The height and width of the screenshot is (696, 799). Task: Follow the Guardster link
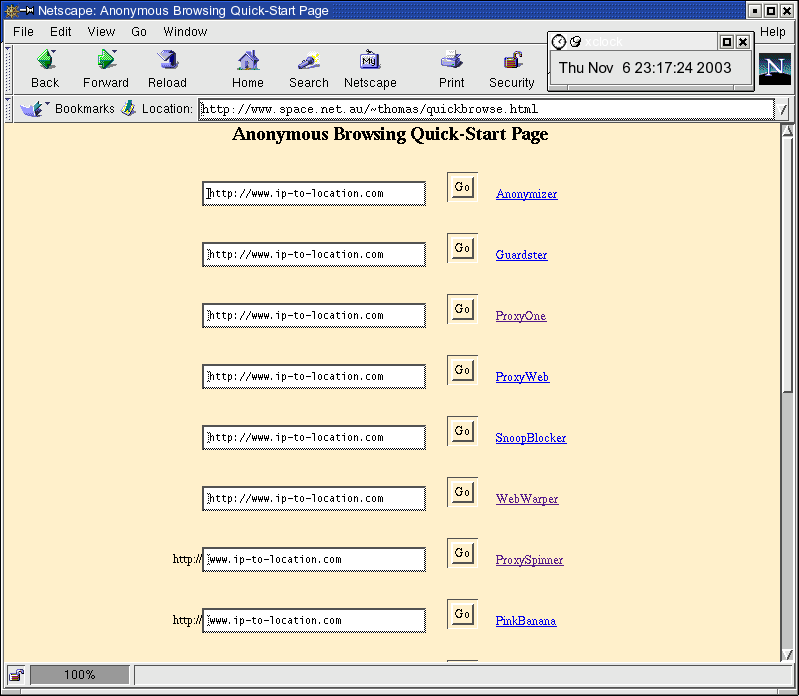[x=521, y=255]
